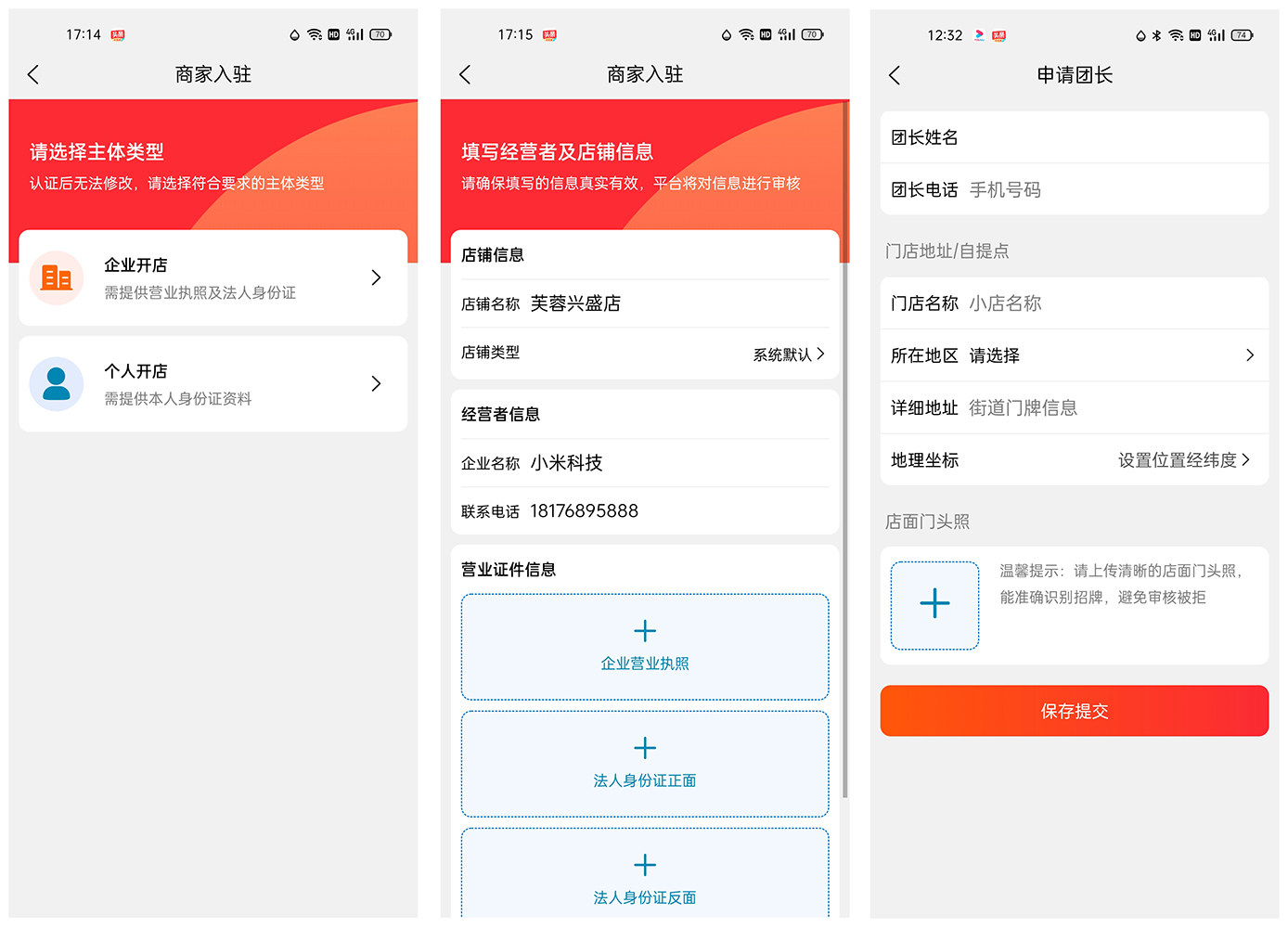Tap the back arrow on first 商家入驻 screen

[x=33, y=74]
